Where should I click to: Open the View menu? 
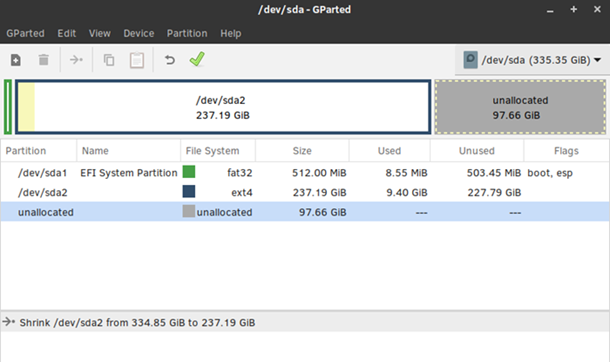pos(100,33)
